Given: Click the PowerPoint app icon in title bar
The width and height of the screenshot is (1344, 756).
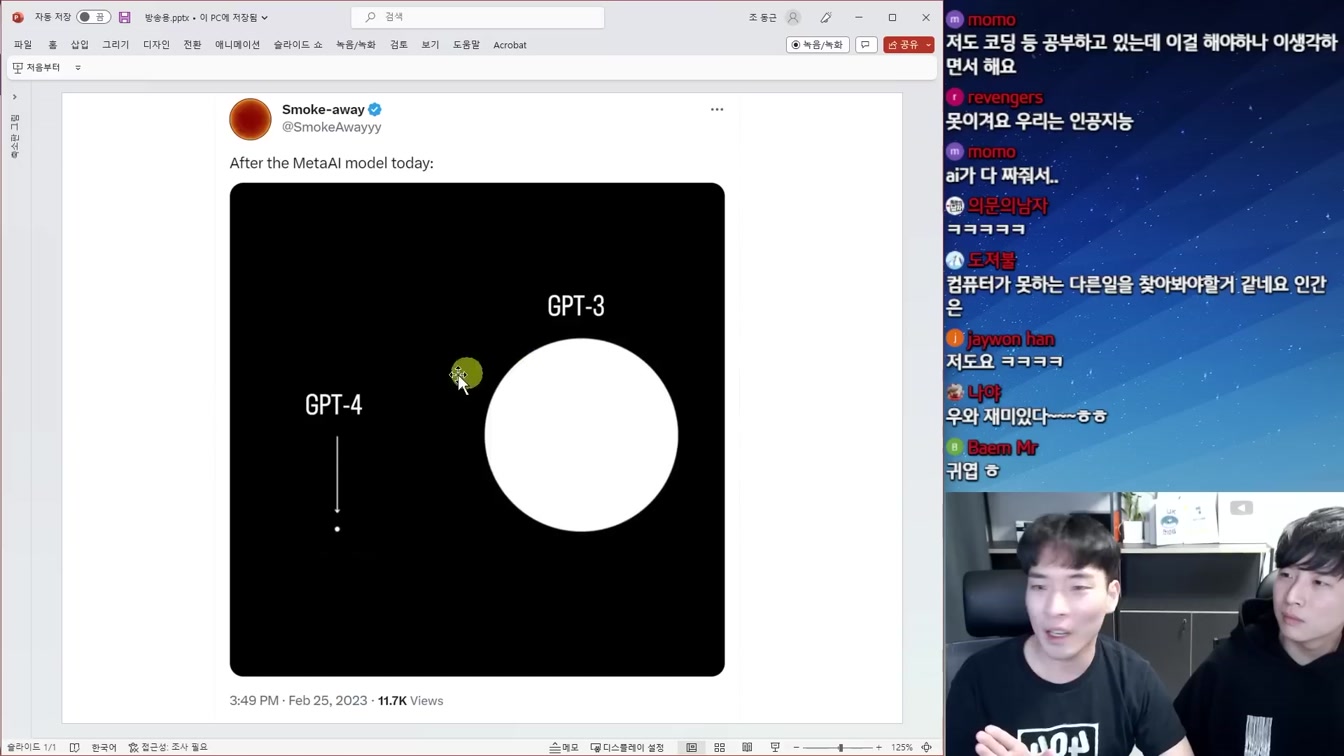Looking at the screenshot, I should click(17, 17).
